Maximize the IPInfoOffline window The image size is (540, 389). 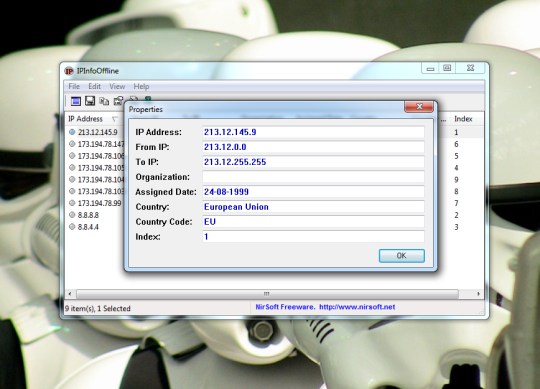click(447, 68)
